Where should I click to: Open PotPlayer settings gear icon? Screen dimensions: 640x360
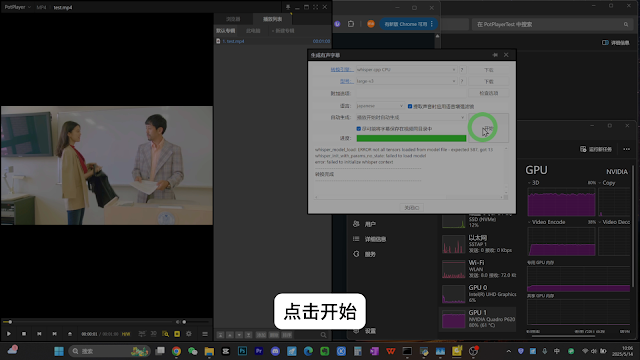tap(189, 334)
